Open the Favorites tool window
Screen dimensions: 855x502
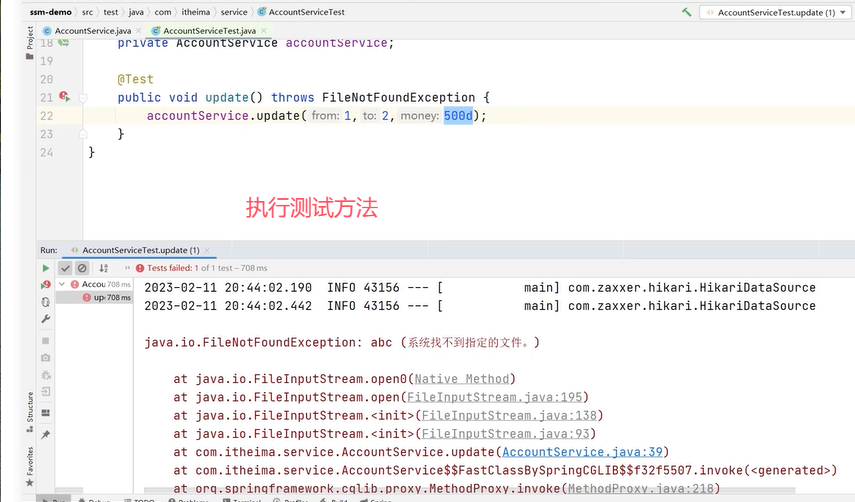(x=29, y=467)
